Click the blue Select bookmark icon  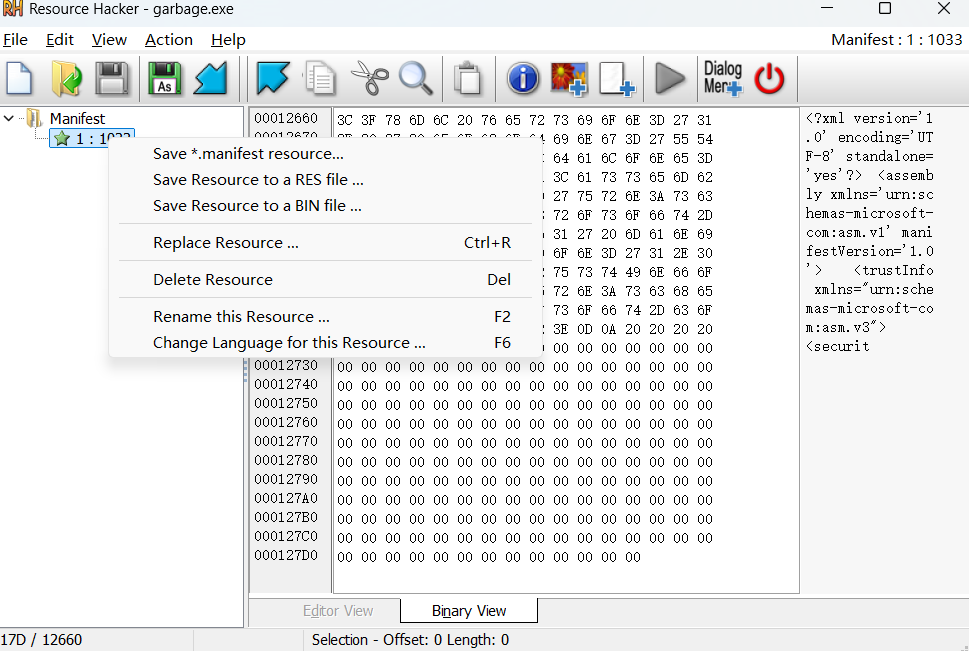273,79
